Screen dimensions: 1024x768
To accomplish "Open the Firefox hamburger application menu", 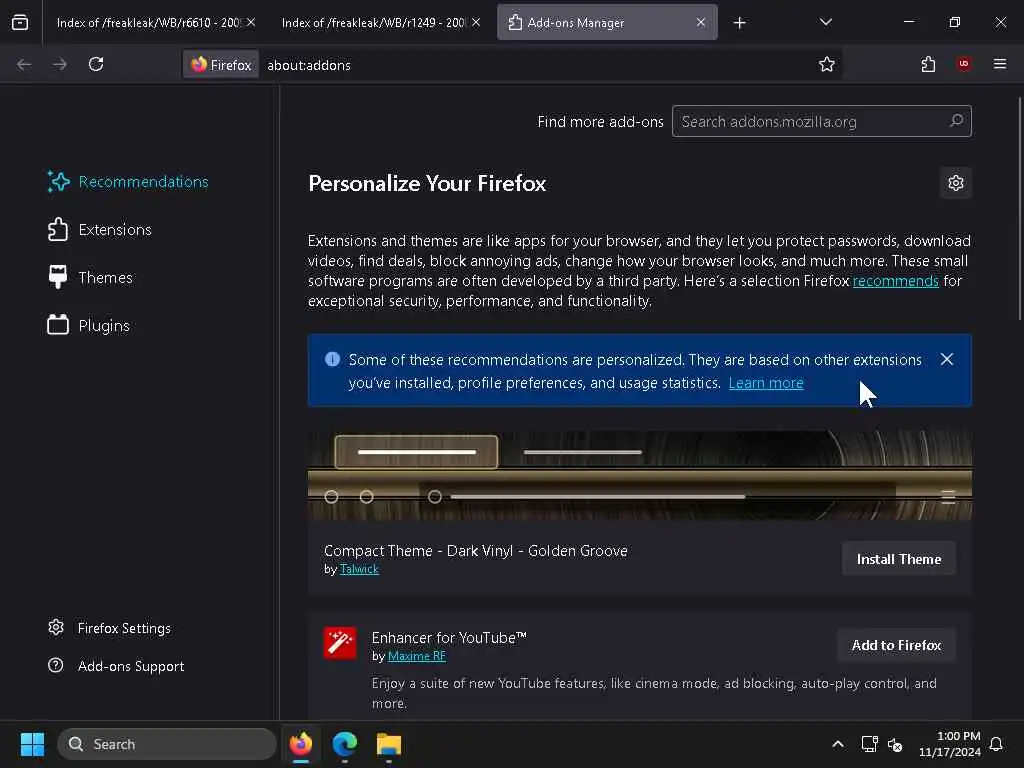I will coord(1000,64).
